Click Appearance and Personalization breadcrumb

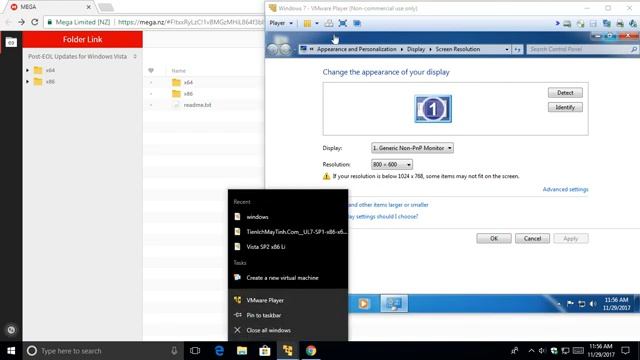pos(356,49)
